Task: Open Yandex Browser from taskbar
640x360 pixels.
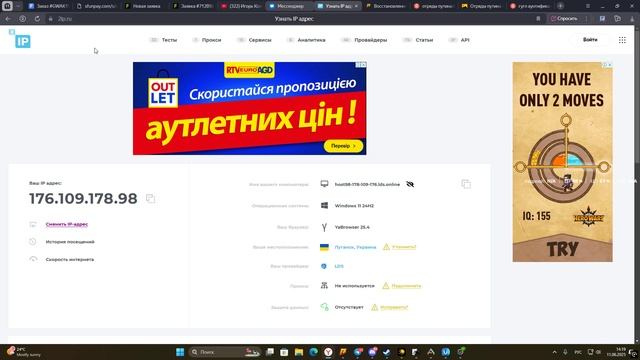Action: pos(328,352)
